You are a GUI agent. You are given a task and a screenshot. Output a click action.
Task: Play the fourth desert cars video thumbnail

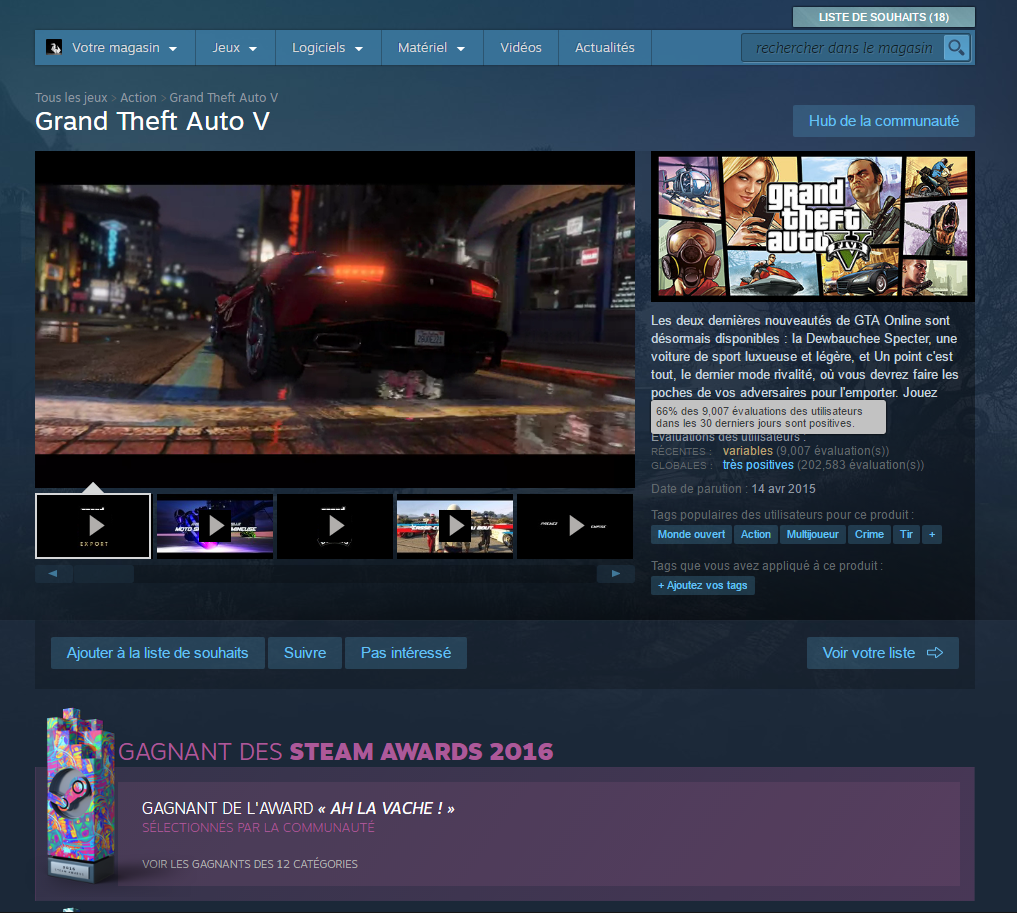455,526
